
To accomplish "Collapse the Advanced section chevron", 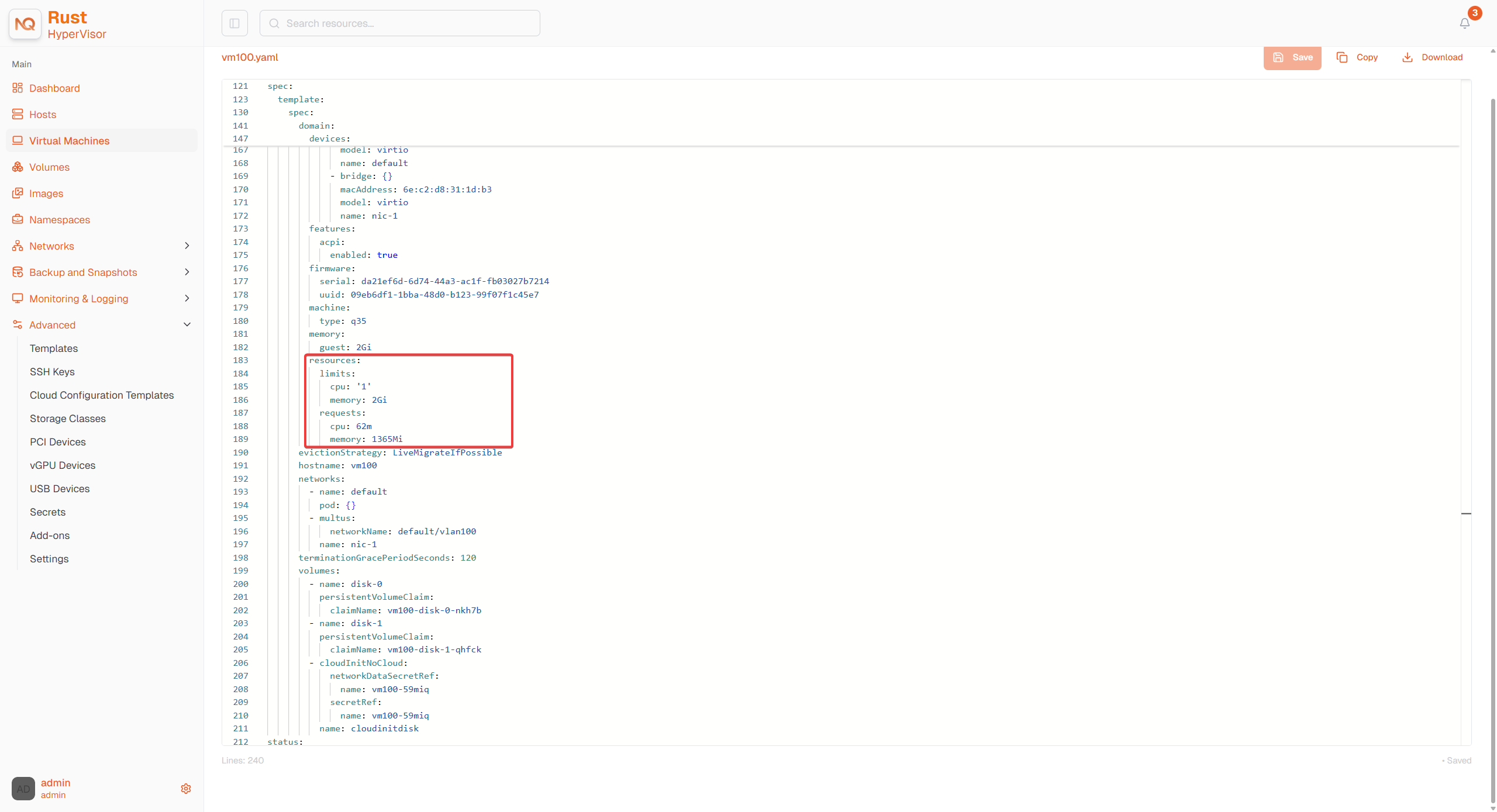I will pos(187,324).
